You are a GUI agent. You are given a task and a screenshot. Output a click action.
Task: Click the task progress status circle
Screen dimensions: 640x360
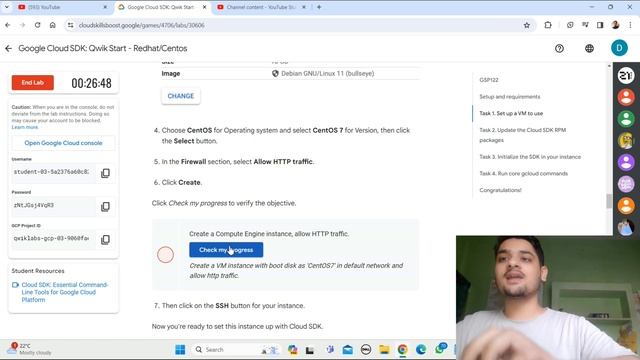pyautogui.click(x=165, y=255)
